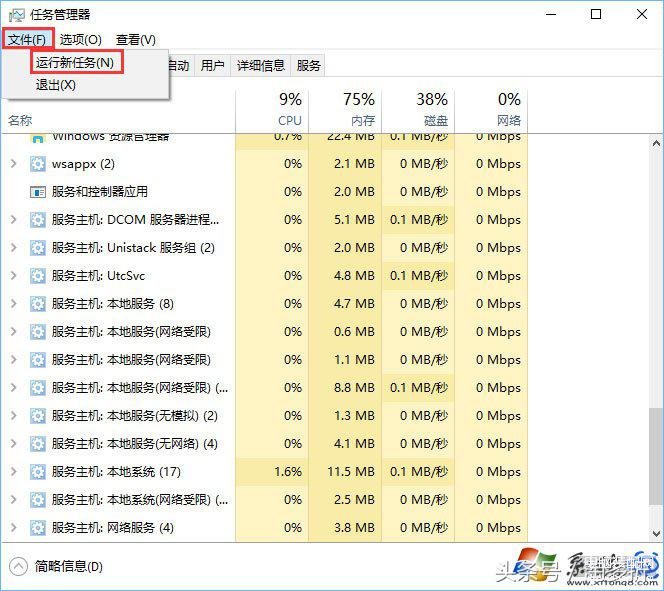Click the 5.1 MB memory value
Image resolution: width=664 pixels, height=591 pixels.
(354, 220)
